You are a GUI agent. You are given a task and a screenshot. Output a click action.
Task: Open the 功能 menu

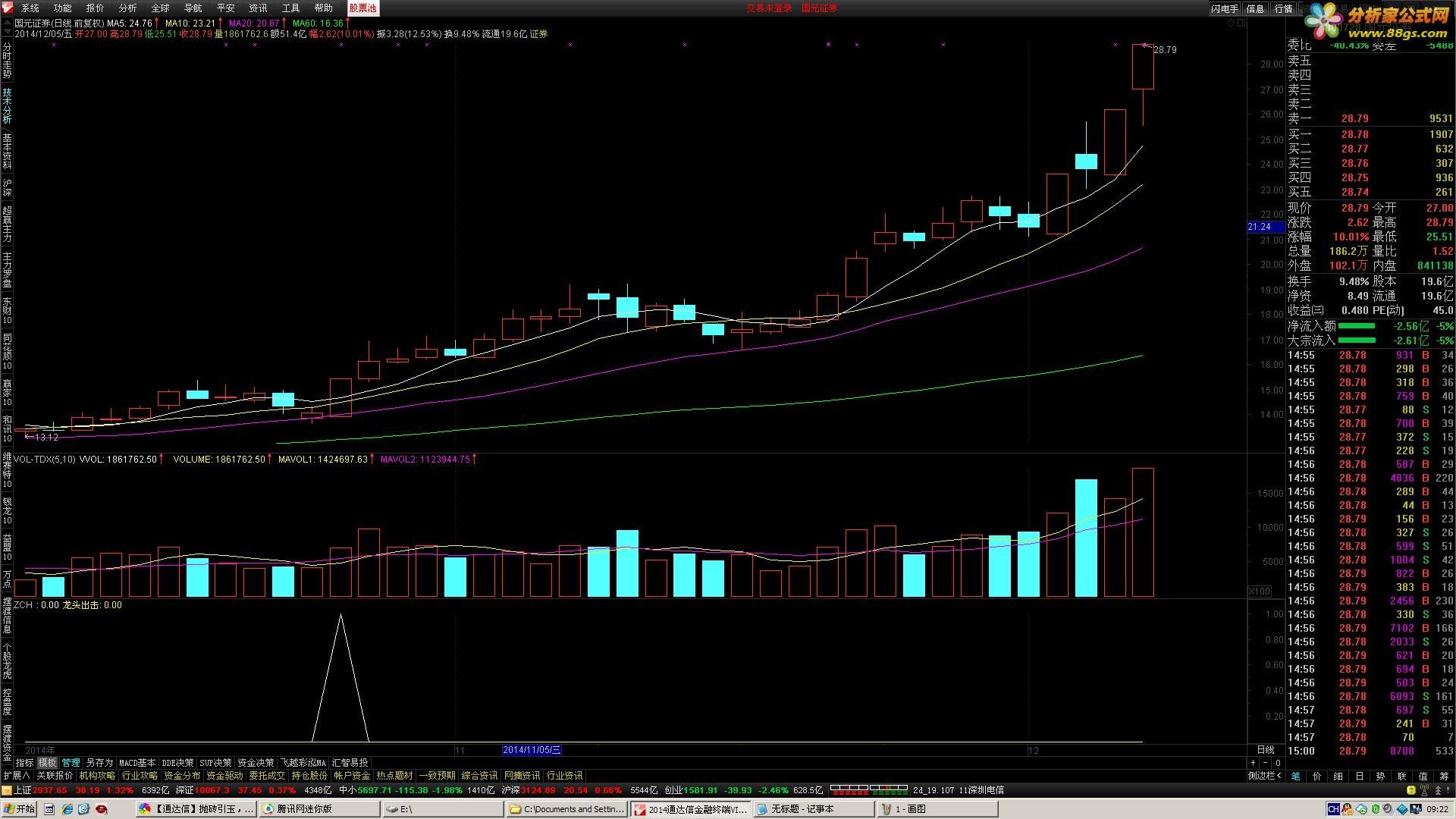[62, 8]
